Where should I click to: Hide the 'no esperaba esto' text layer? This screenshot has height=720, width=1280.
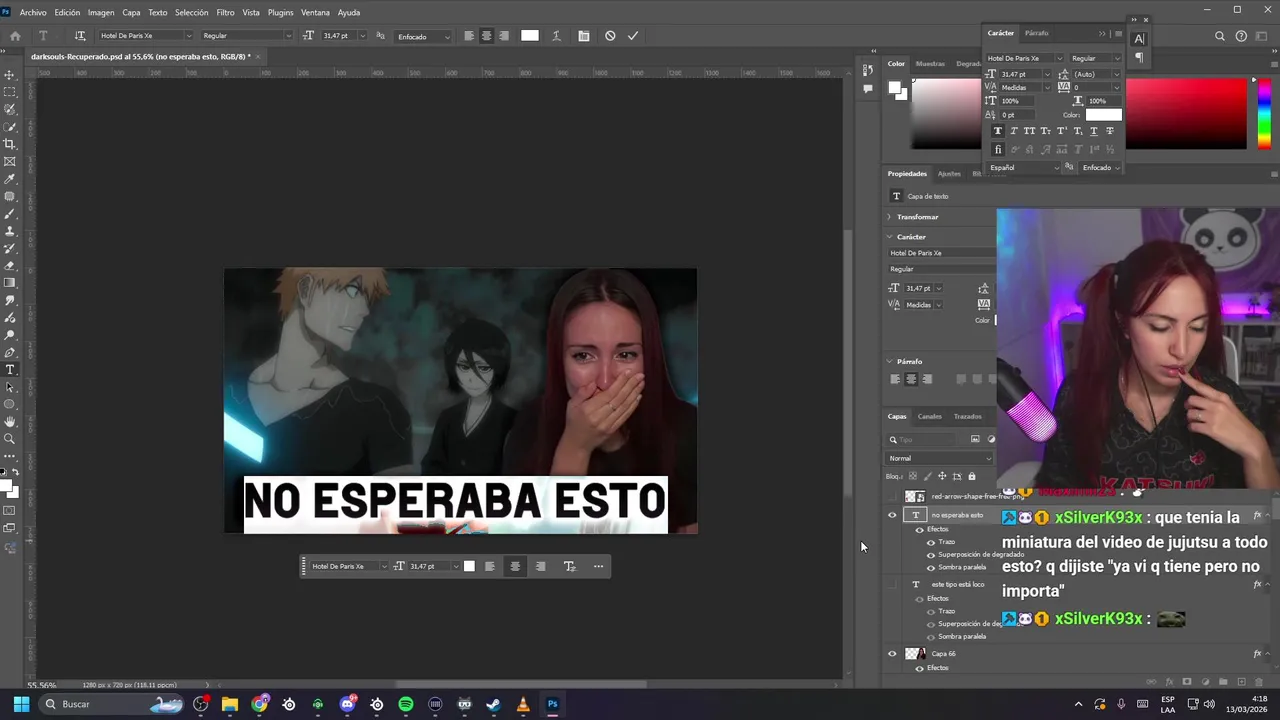click(892, 516)
